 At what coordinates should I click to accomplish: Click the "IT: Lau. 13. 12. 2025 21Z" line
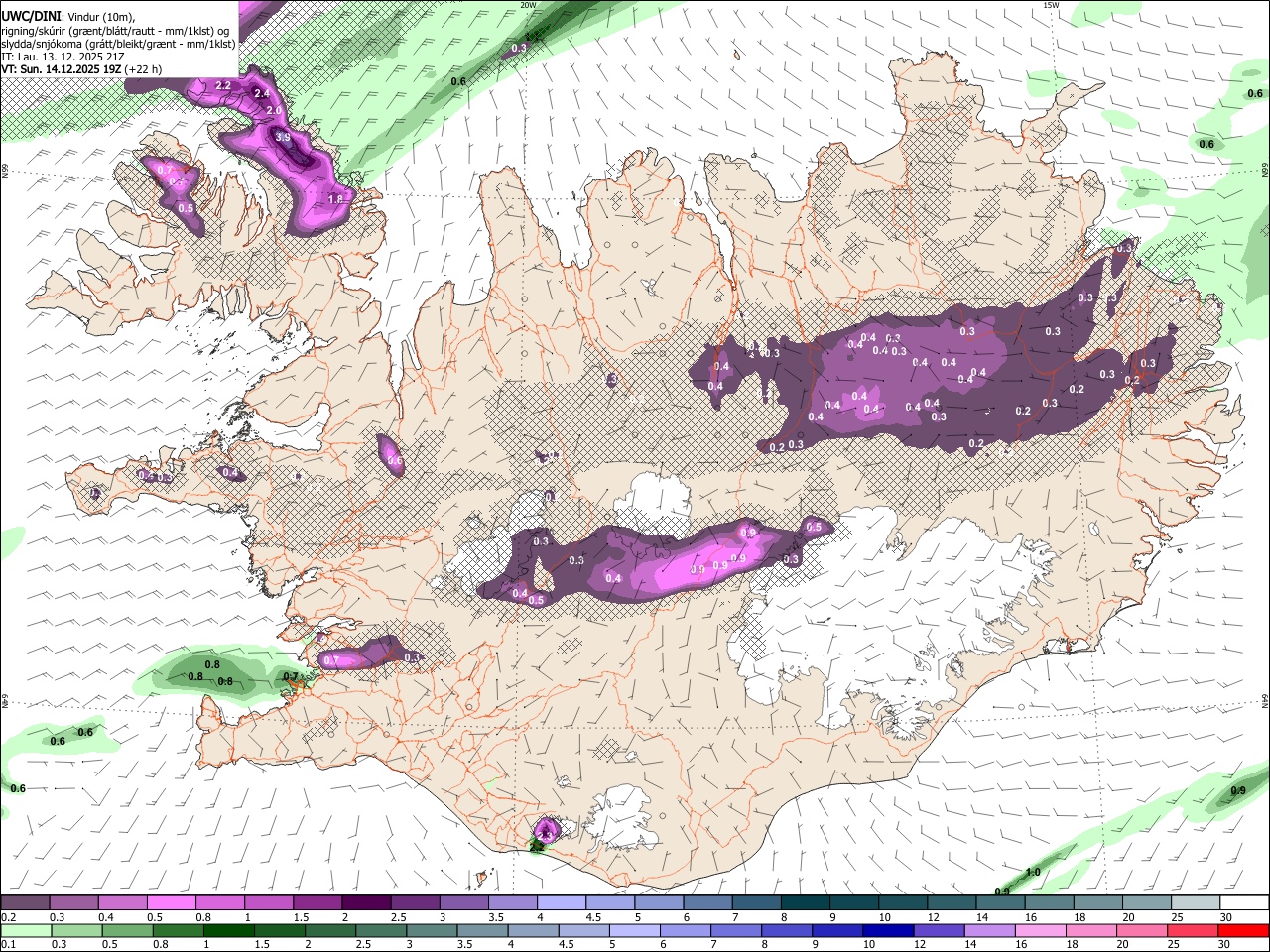63,57
